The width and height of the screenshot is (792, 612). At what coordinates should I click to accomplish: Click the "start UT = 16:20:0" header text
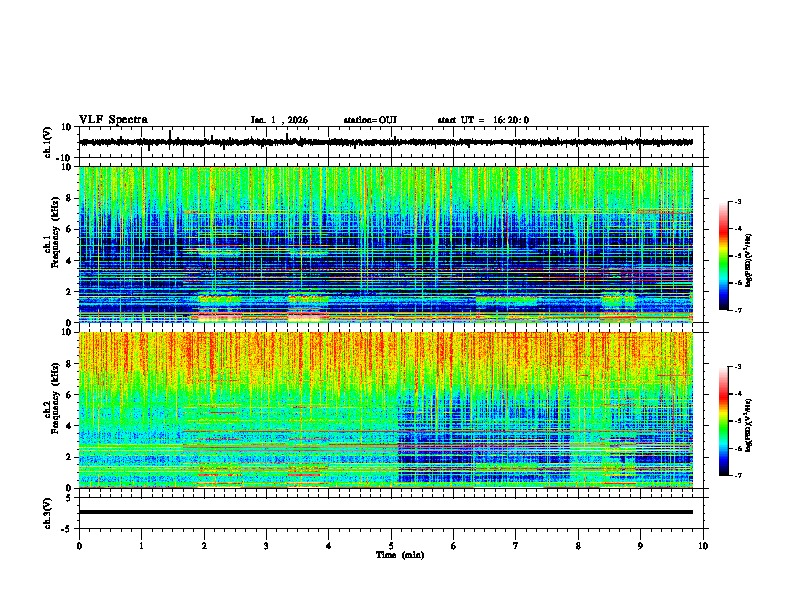pos(483,120)
